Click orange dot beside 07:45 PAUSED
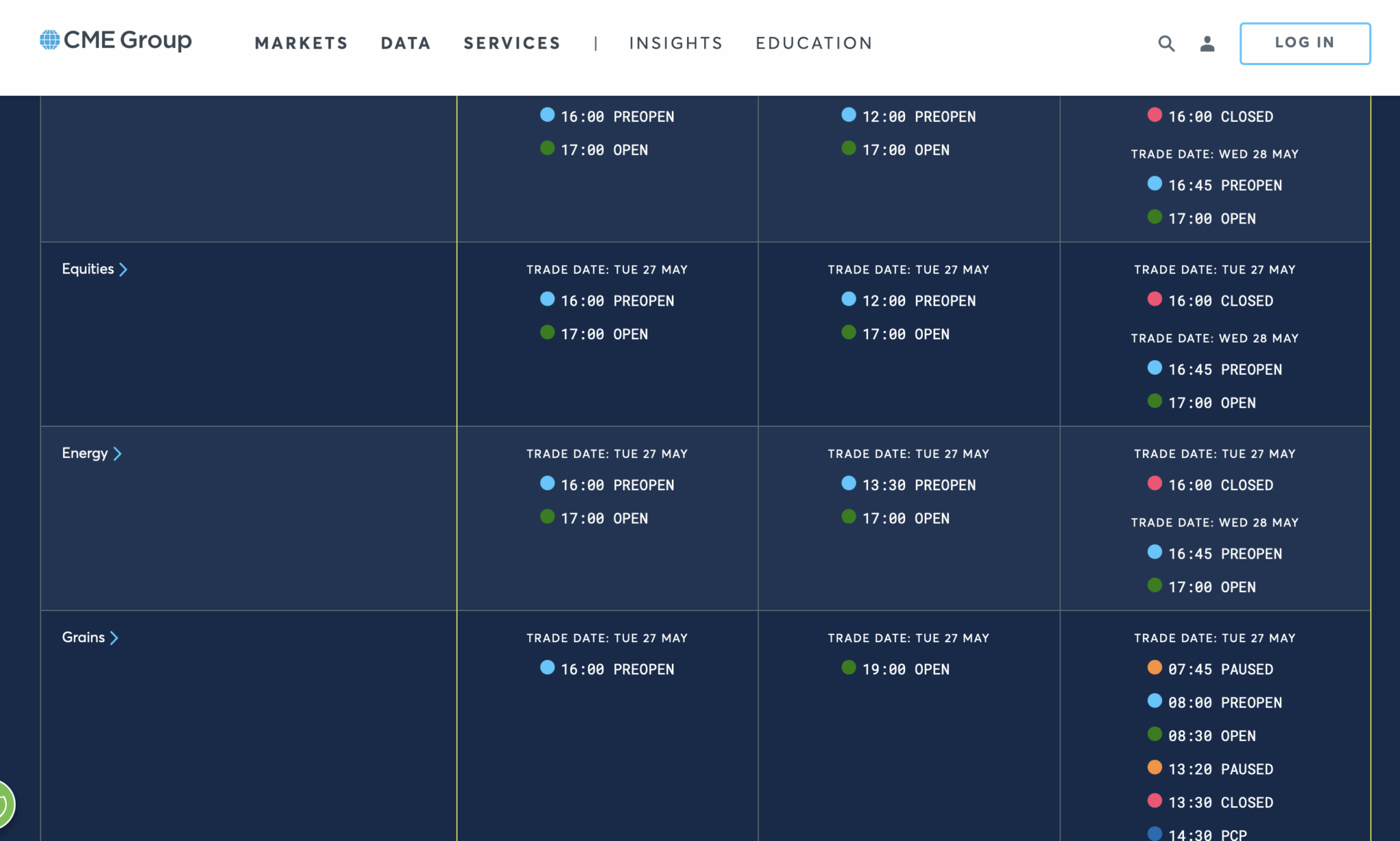Image resolution: width=1400 pixels, height=841 pixels. [x=1155, y=667]
